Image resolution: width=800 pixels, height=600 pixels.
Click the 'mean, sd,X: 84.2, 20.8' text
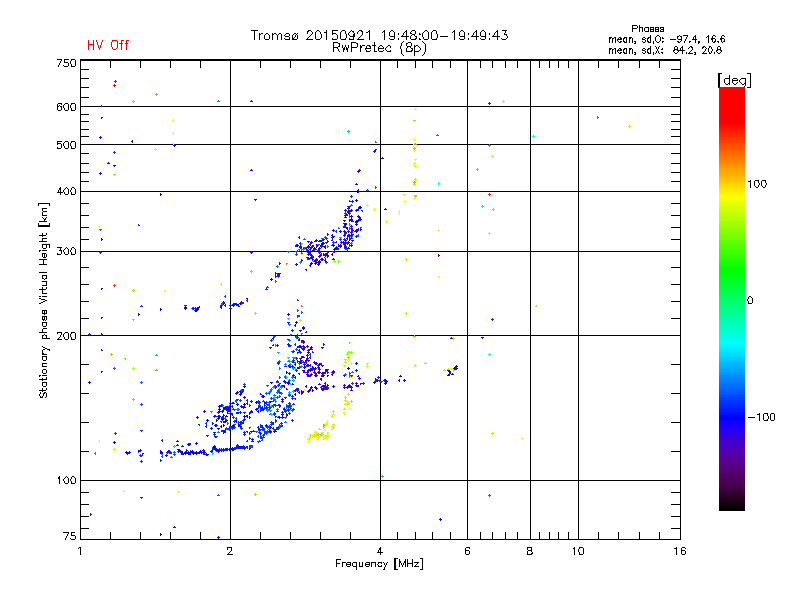click(665, 50)
